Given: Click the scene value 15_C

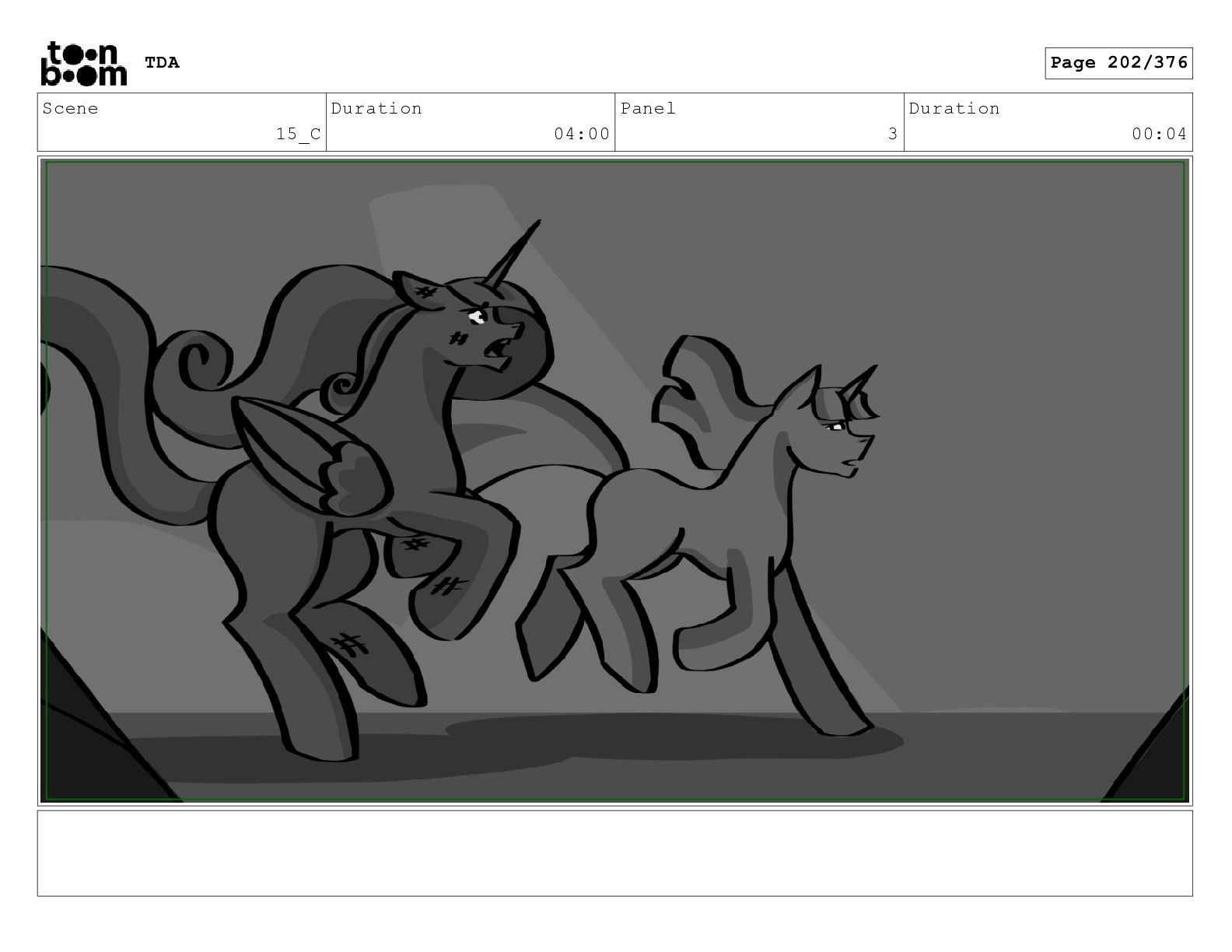Looking at the screenshot, I should click(x=299, y=134).
